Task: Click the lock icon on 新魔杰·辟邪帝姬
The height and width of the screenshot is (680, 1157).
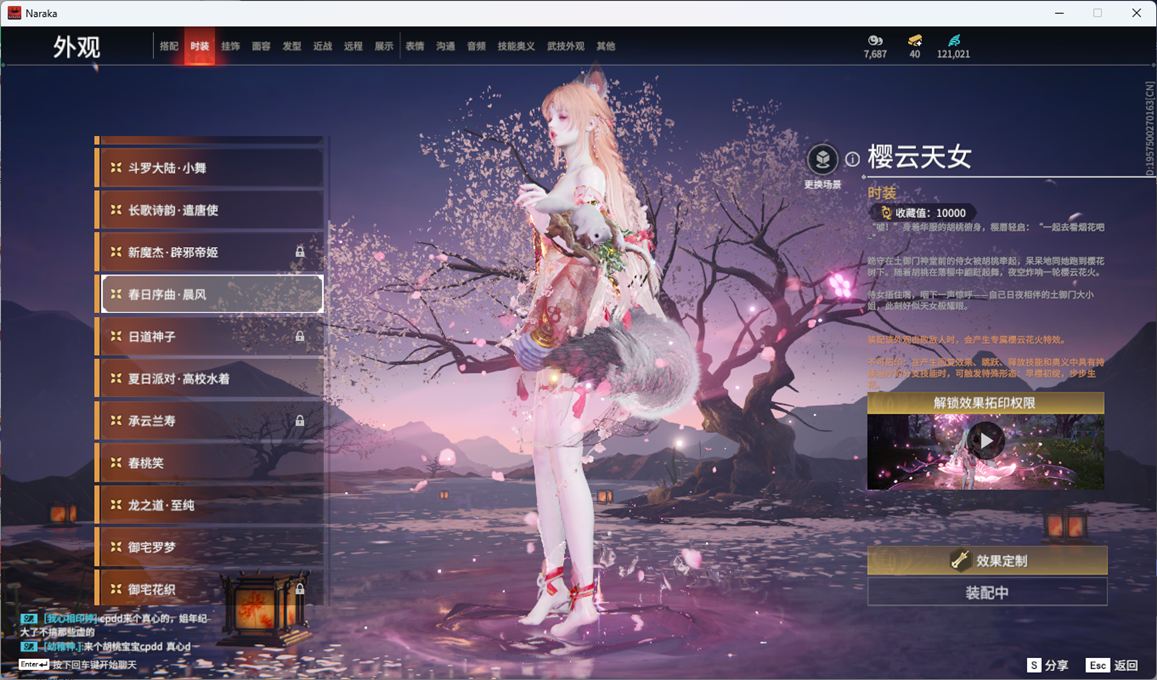Action: 300,251
